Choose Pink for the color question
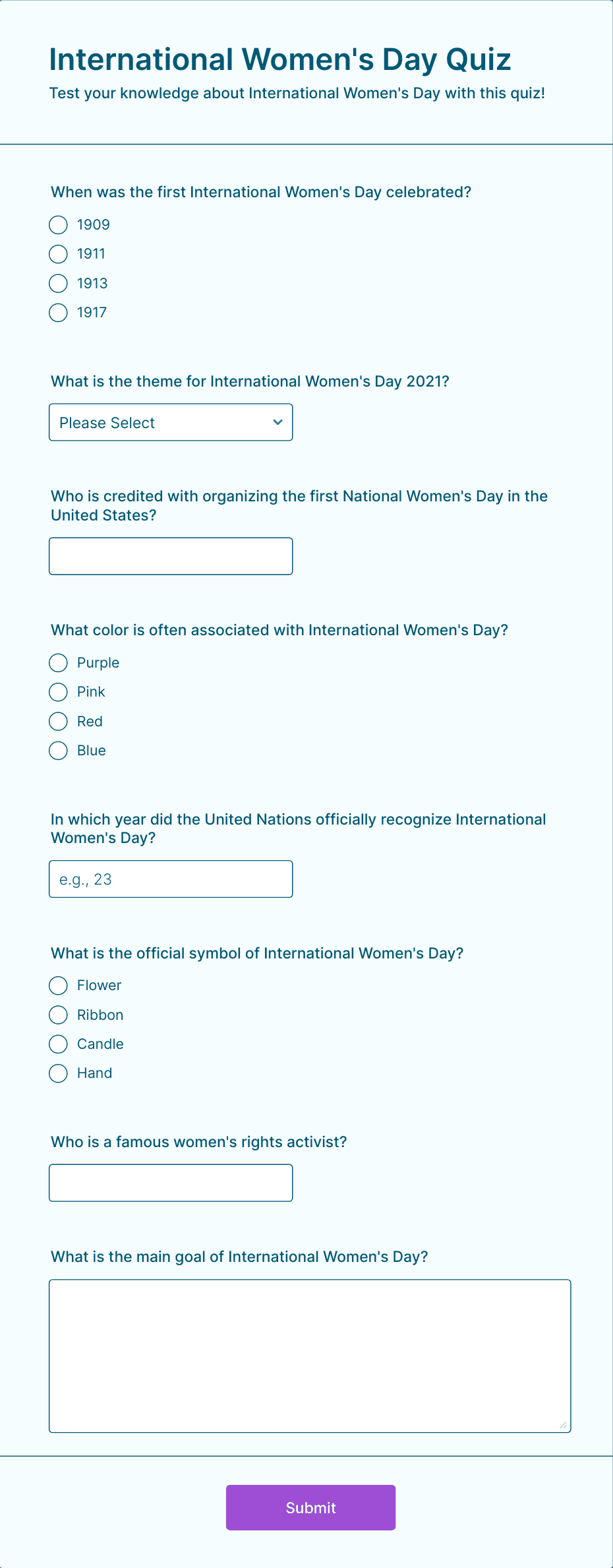Screen dimensions: 613x1568 click(x=58, y=692)
